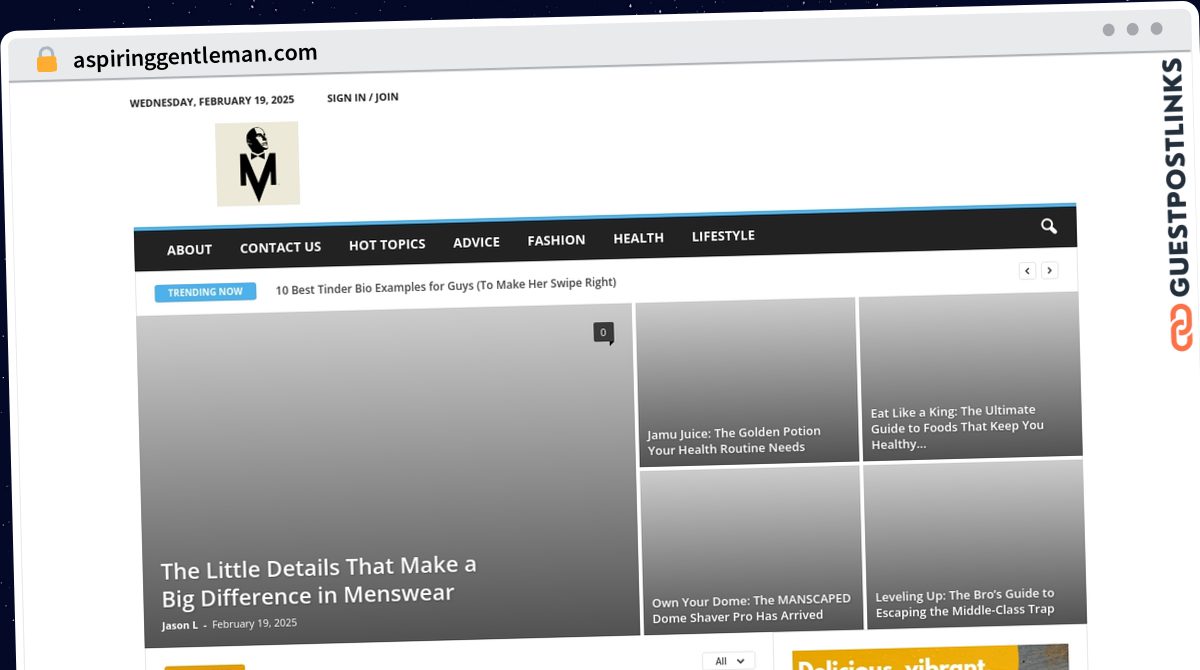Click the February 19, 2025 post date

coord(254,623)
